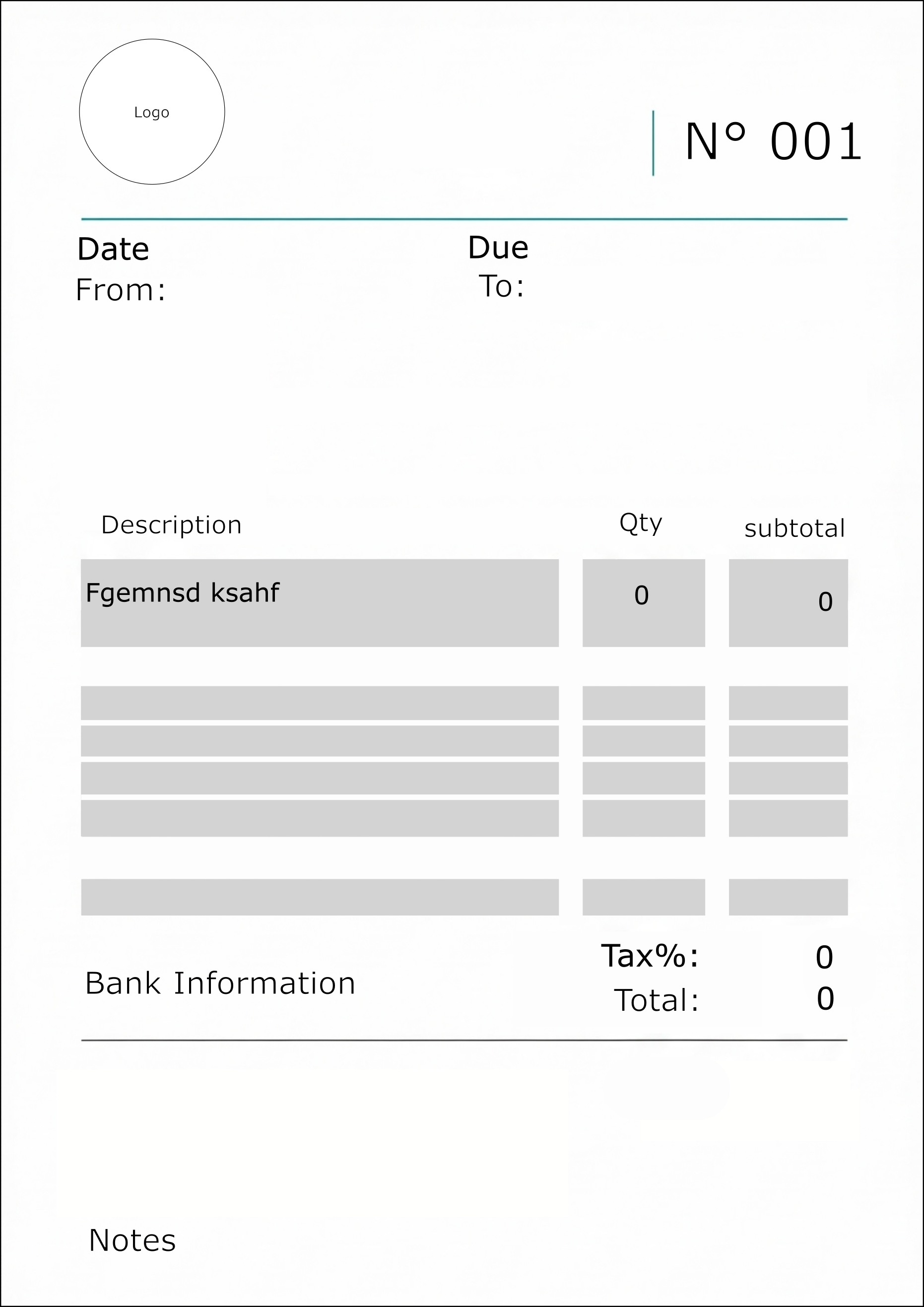Click the Tax% value
Image resolution: width=924 pixels, height=1307 pixels.
coord(824,958)
